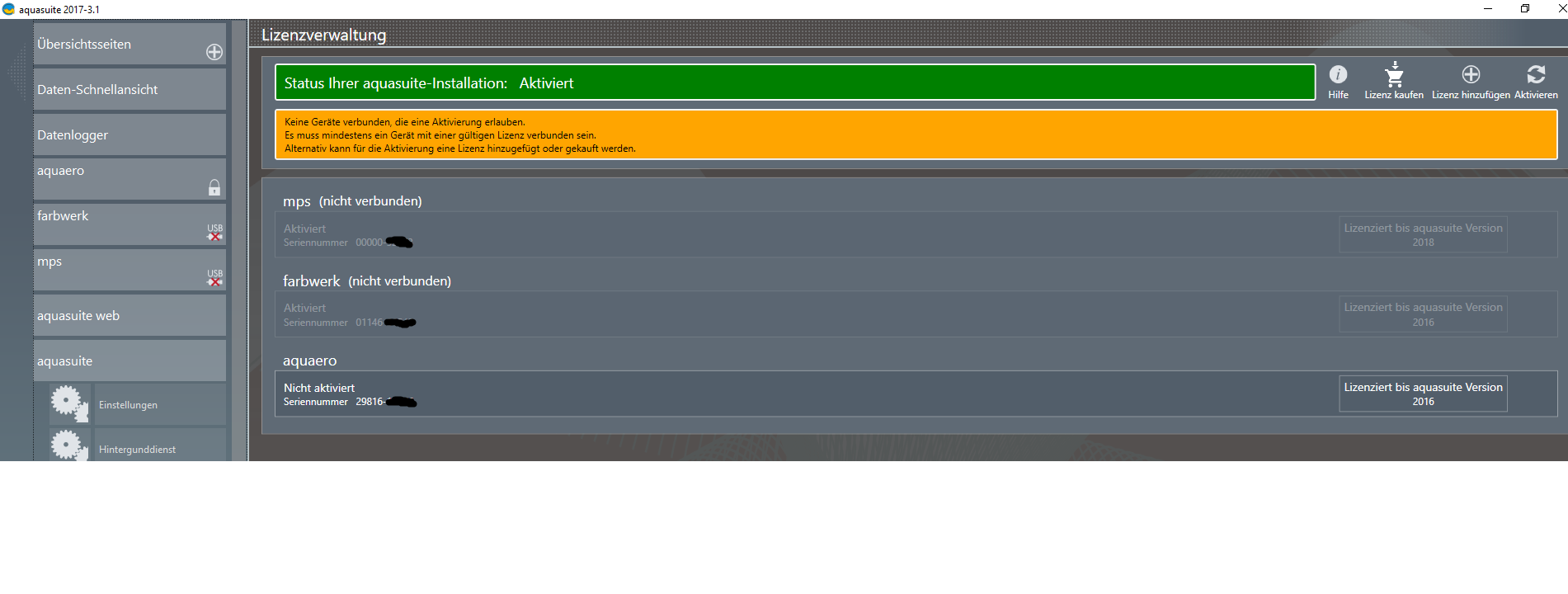The width and height of the screenshot is (1568, 594).
Task: Select the aquaero Nicht aktiviert license row
Action: tap(916, 394)
